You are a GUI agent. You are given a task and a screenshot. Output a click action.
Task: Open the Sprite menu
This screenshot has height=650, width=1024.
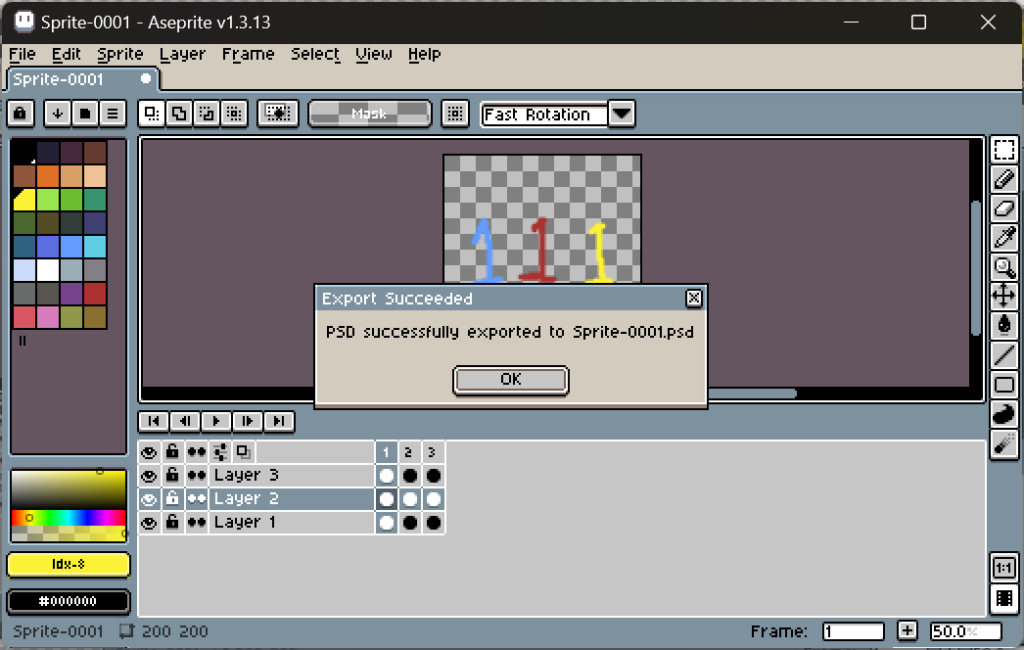click(120, 54)
